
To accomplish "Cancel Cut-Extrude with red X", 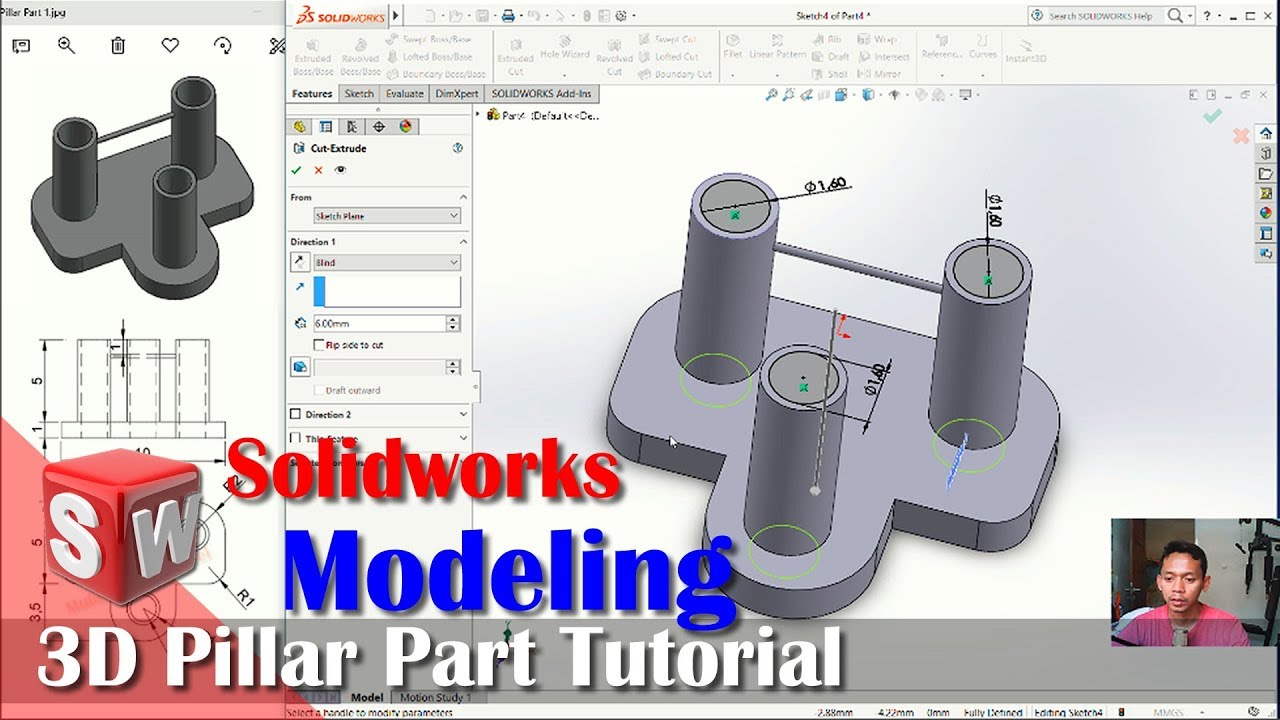I will [x=318, y=170].
